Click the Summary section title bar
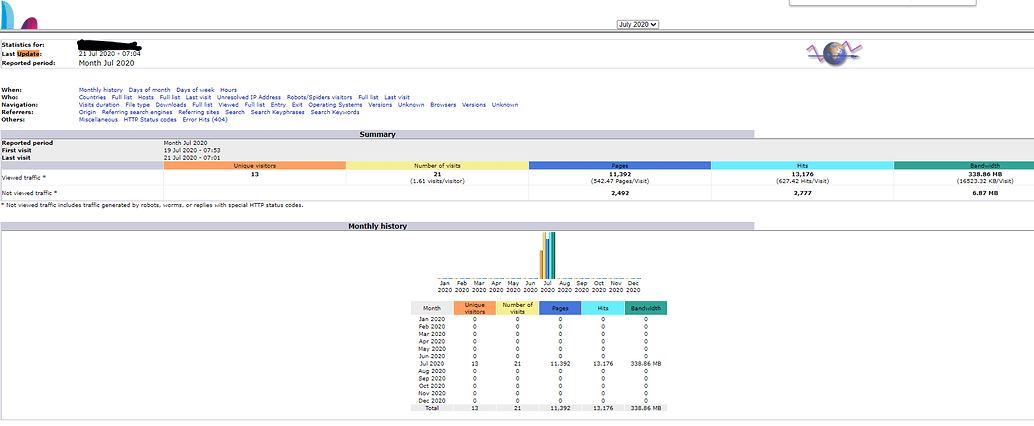Image resolution: width=1034 pixels, height=426 pixels. click(377, 135)
